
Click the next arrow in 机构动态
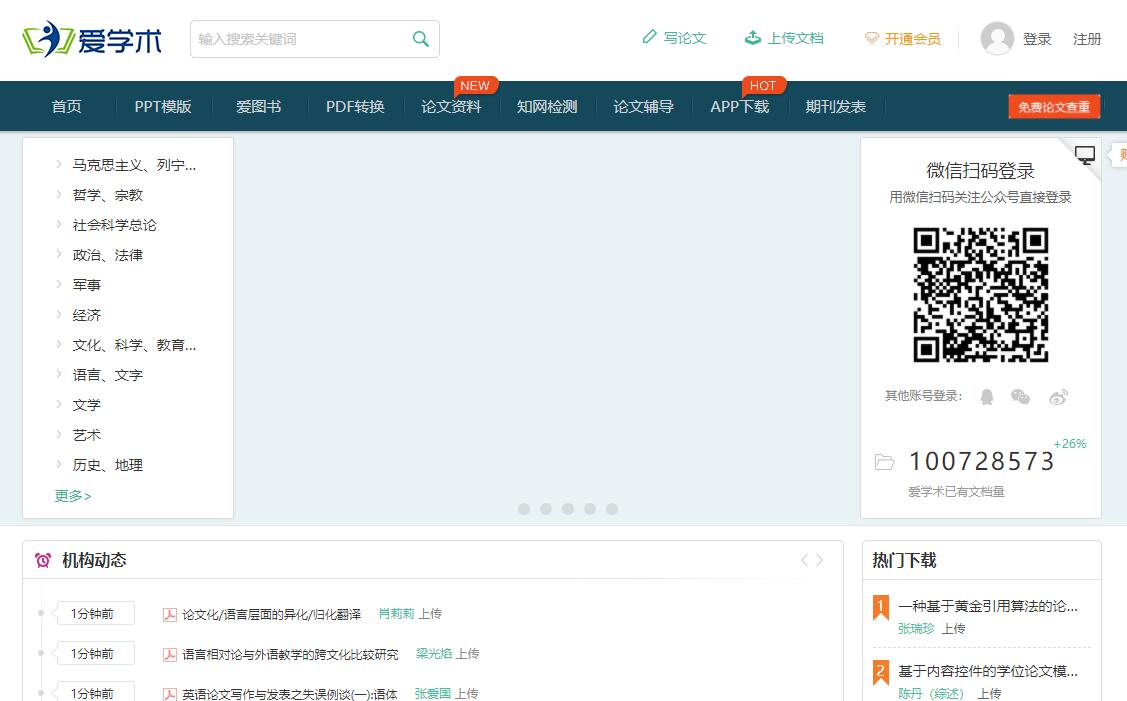click(820, 560)
